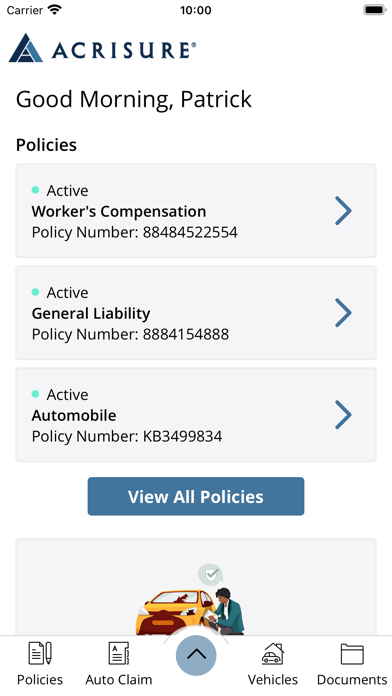This screenshot has width=392, height=696.
Task: Tap the Acrisure triangle logo
Action: tap(26, 48)
